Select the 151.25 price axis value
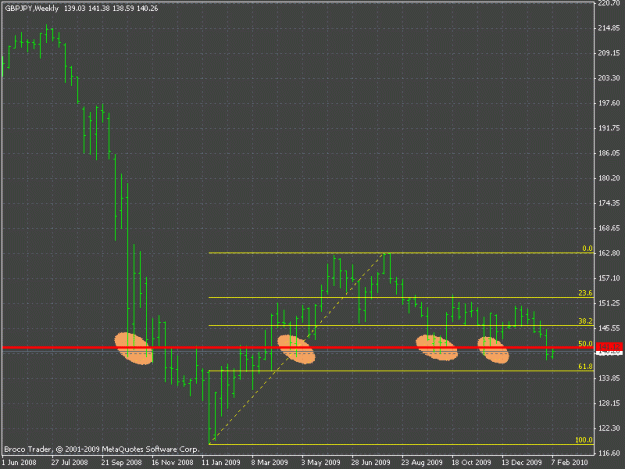The image size is (625, 469). (609, 303)
